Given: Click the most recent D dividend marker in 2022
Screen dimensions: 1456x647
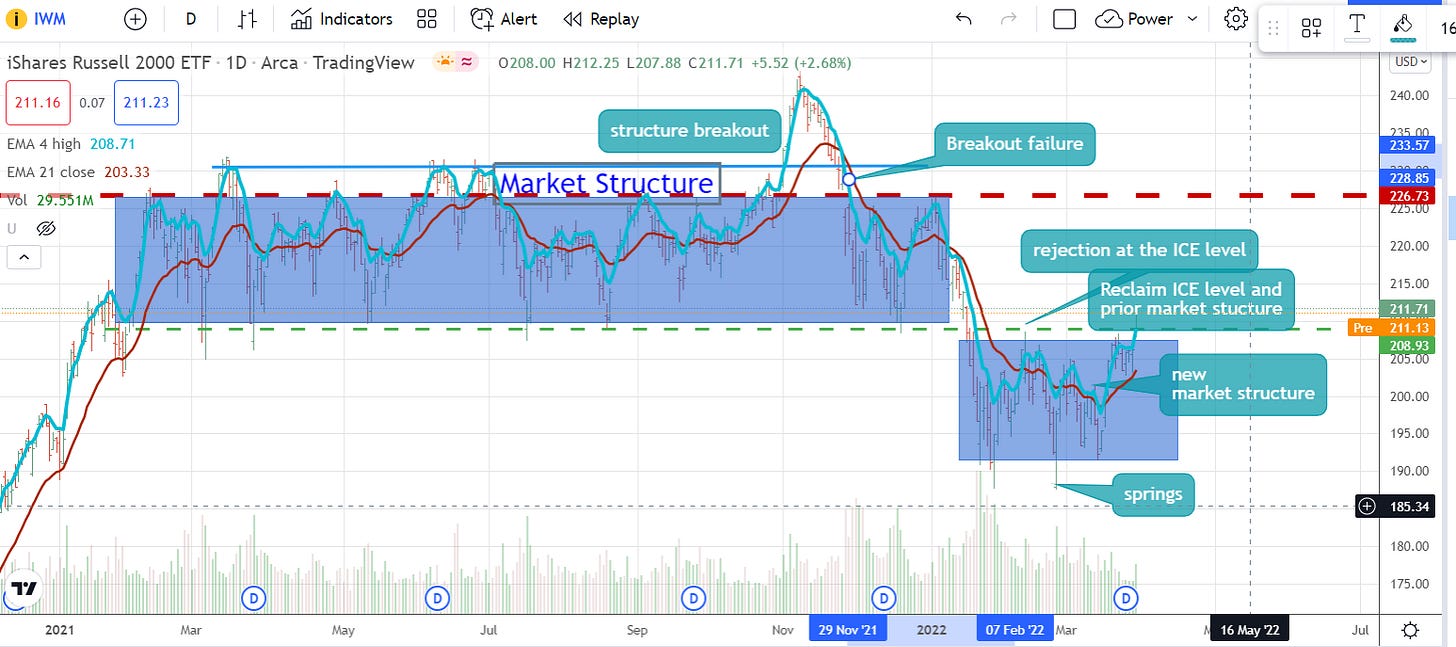Looking at the screenshot, I should click(1127, 598).
